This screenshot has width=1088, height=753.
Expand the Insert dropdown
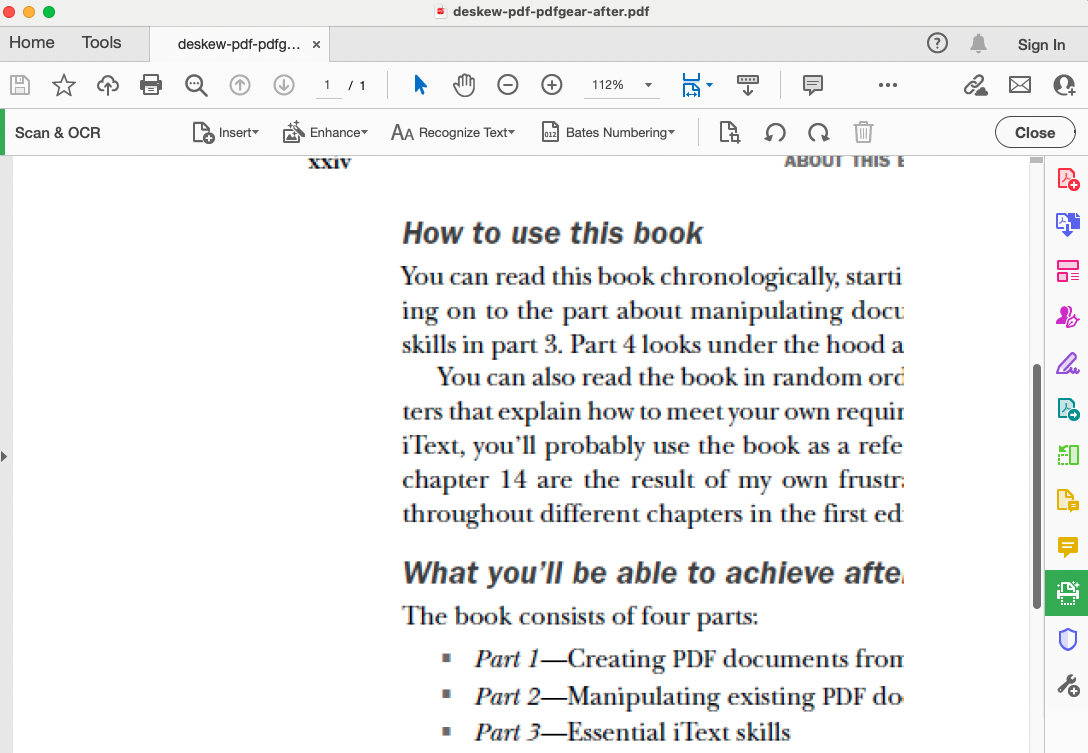click(226, 132)
